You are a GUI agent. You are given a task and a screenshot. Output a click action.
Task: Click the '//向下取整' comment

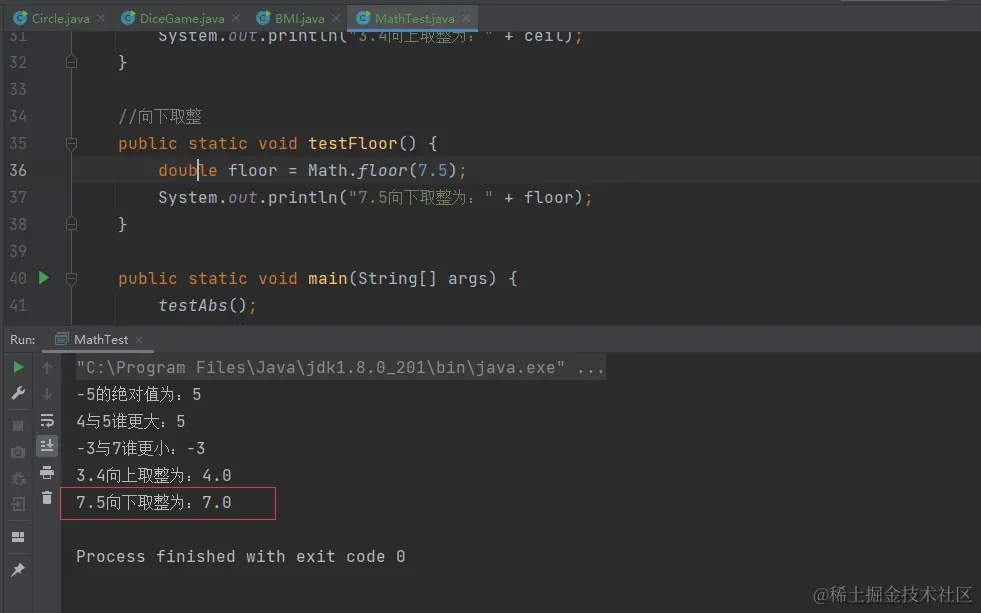pyautogui.click(x=160, y=116)
